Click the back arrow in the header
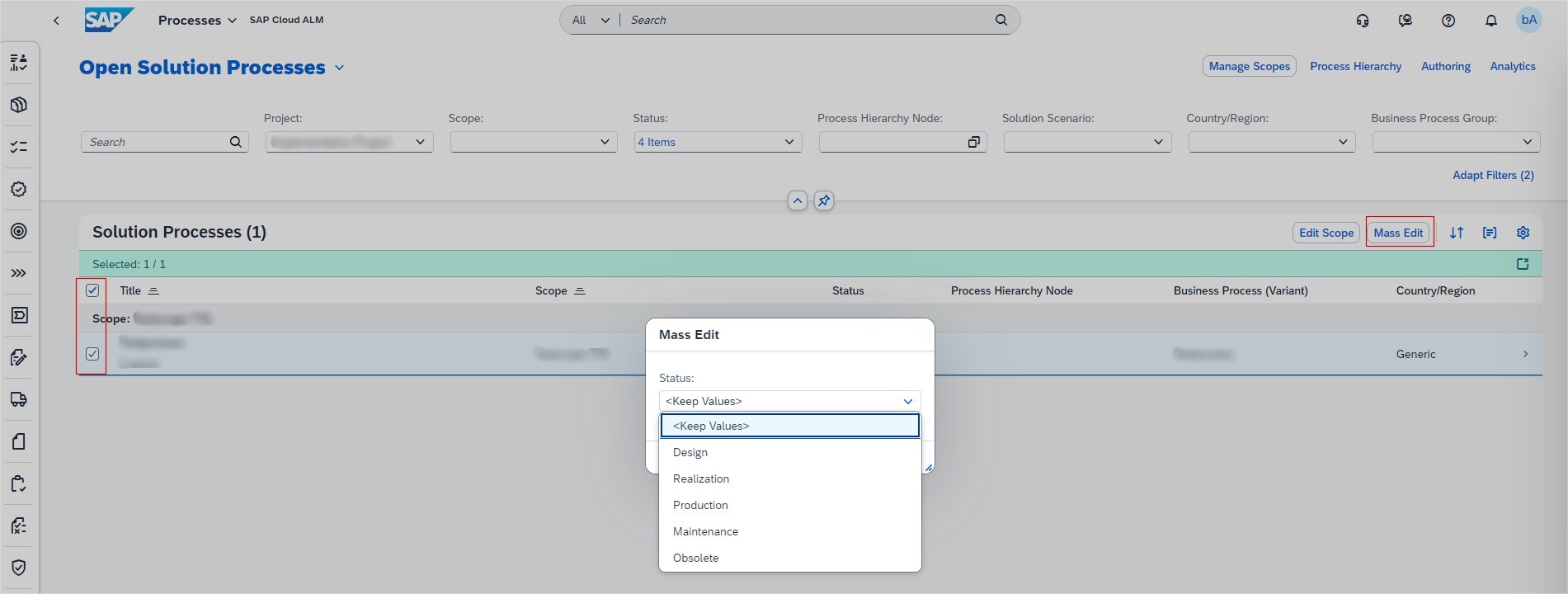This screenshot has width=1568, height=594. [x=56, y=21]
